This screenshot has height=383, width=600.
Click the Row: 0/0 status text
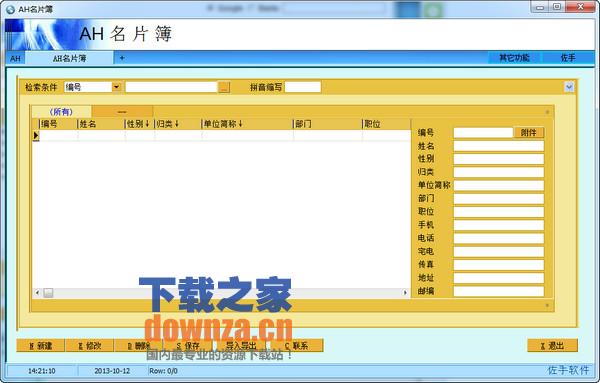click(163, 371)
